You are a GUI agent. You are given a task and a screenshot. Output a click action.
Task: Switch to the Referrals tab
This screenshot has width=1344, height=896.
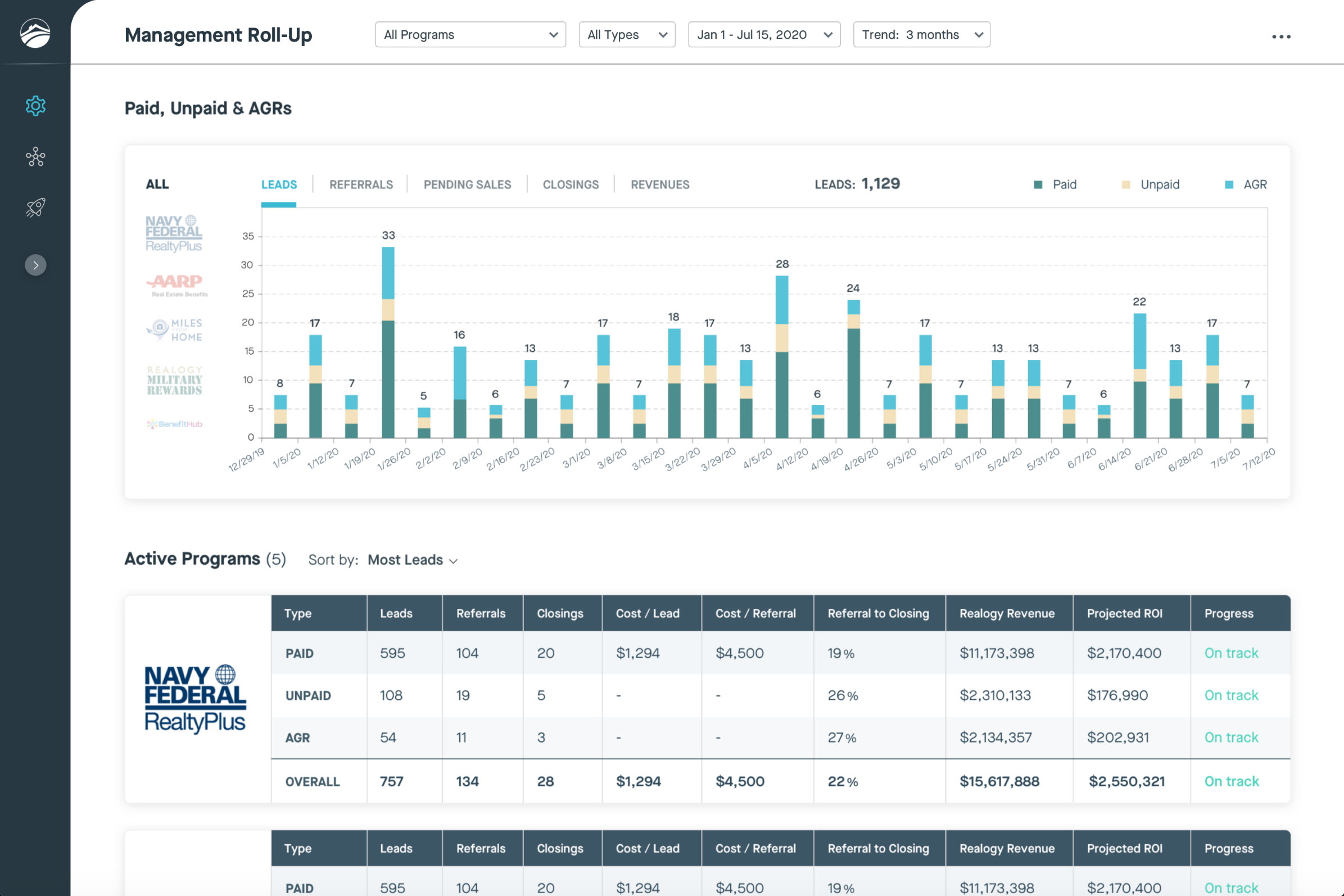coord(361,184)
